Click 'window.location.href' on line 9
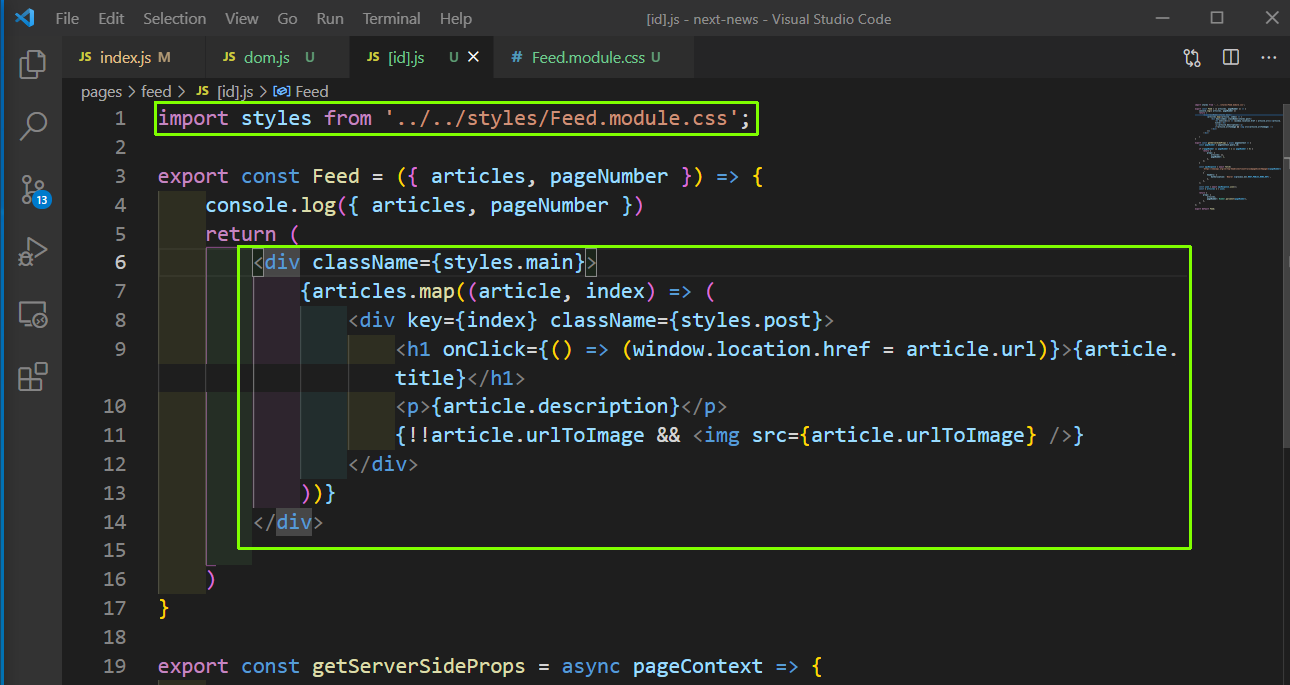The width and height of the screenshot is (1290, 685). point(751,350)
